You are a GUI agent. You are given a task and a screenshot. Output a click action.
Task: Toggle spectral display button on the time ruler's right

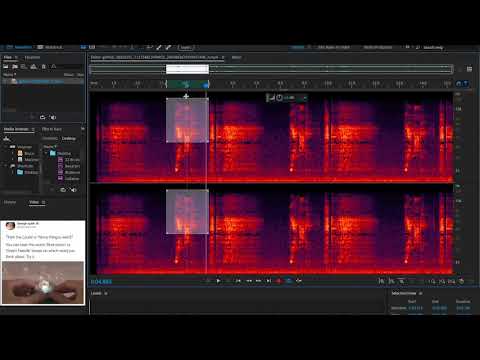pos(459,84)
